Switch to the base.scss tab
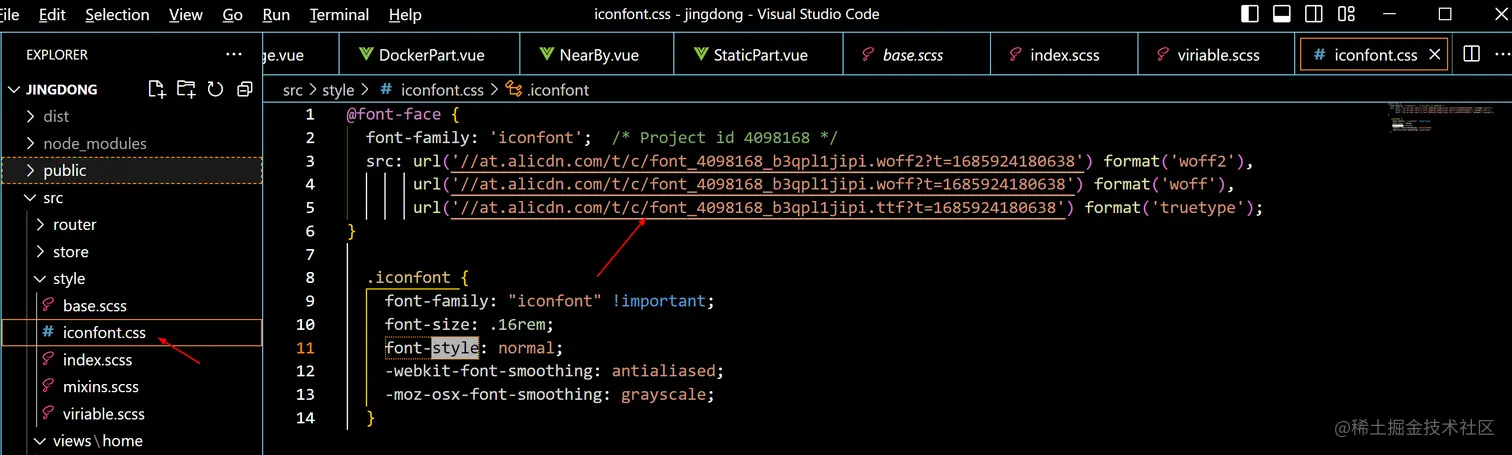 coord(915,54)
